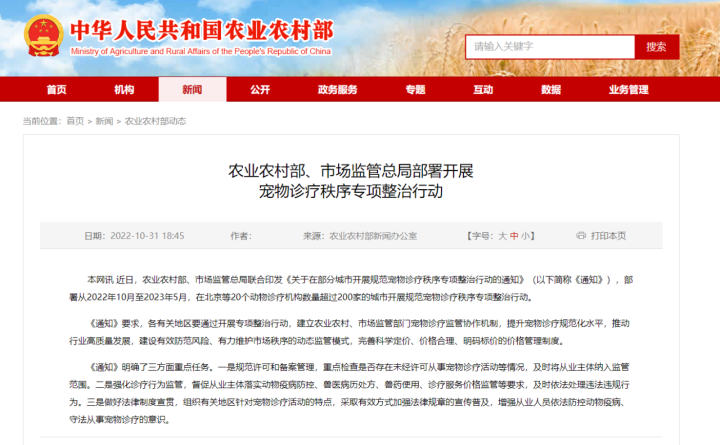Click the article headline 宠物诊疗秩序专项整治行动

(351, 191)
